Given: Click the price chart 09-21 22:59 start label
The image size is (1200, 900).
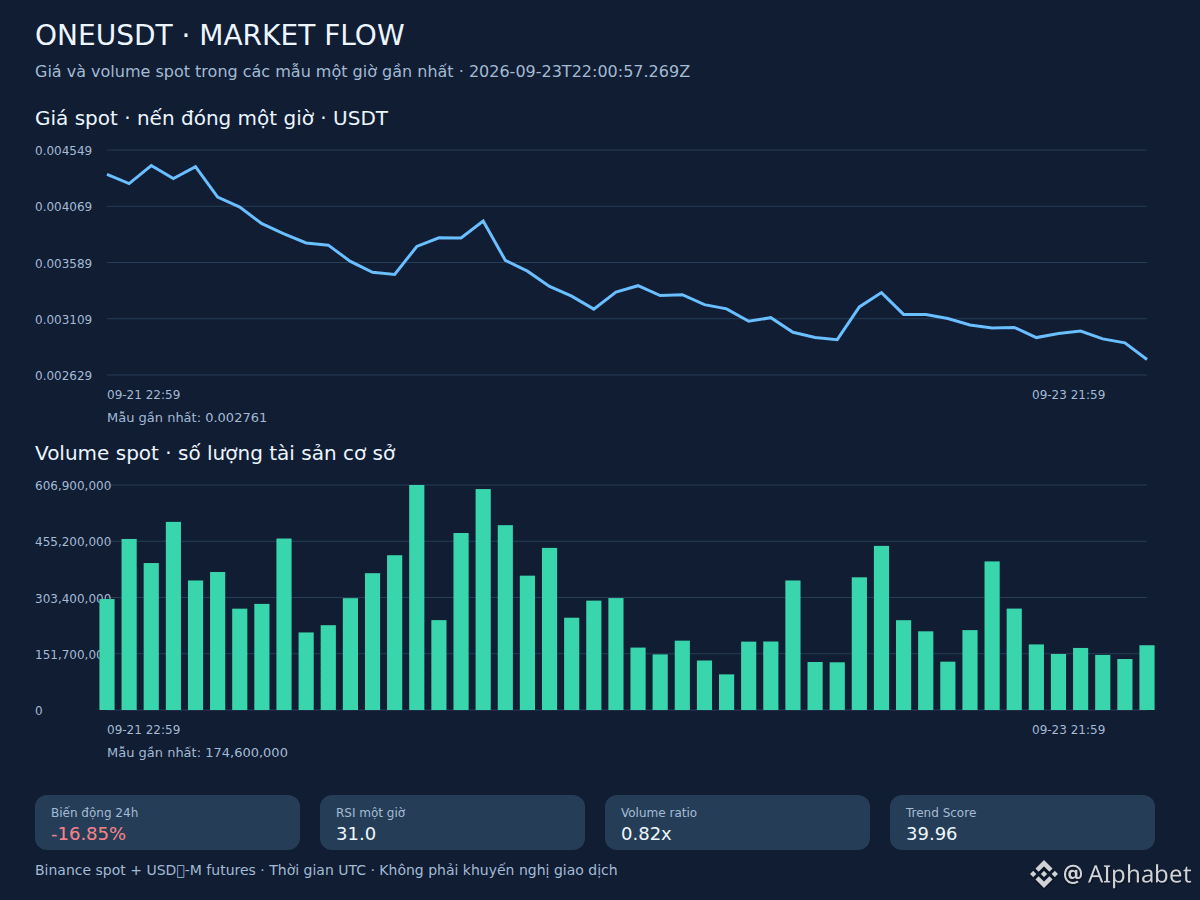Looking at the screenshot, I should click(144, 395).
